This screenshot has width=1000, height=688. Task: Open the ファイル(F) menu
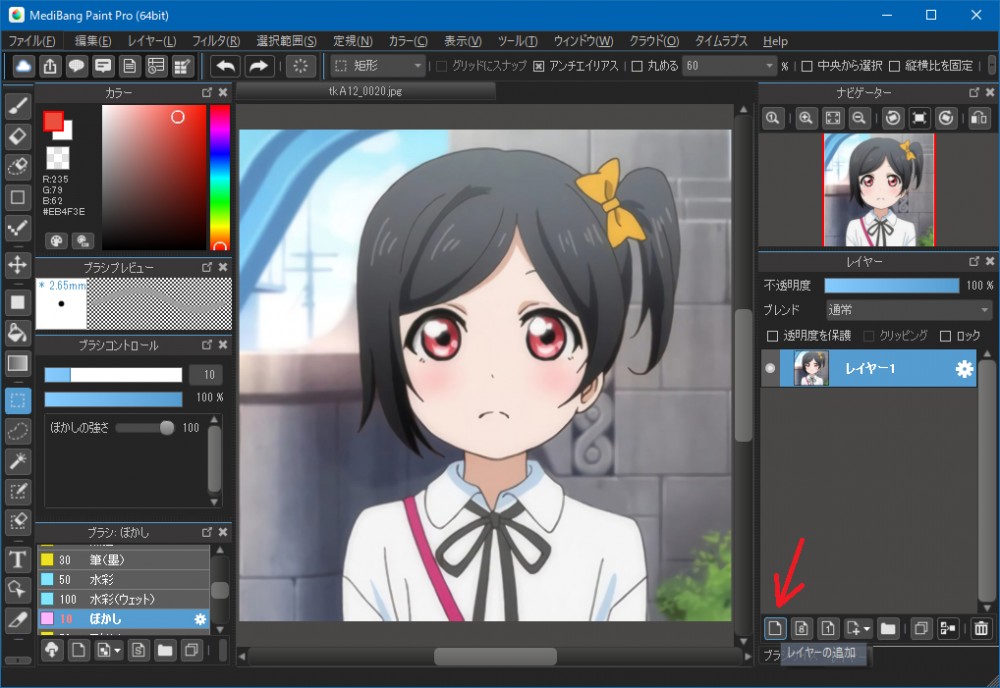31,41
